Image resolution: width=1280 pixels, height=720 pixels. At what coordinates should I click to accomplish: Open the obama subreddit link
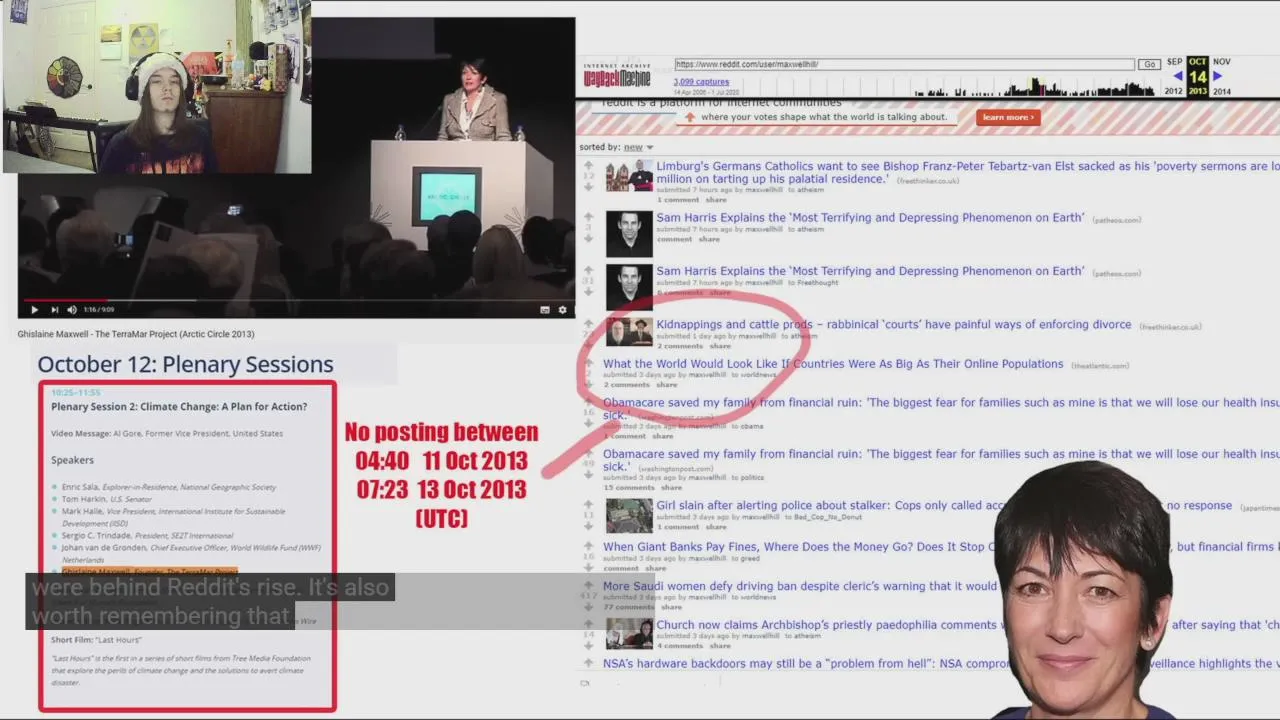point(752,426)
